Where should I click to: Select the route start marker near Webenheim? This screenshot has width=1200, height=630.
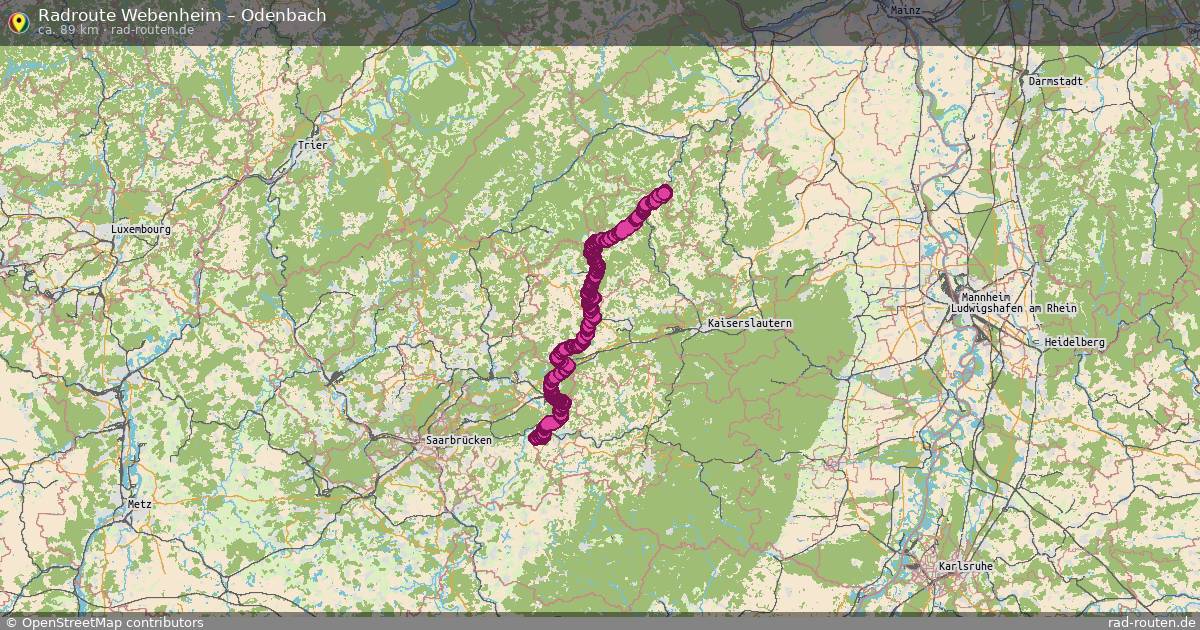(x=536, y=438)
